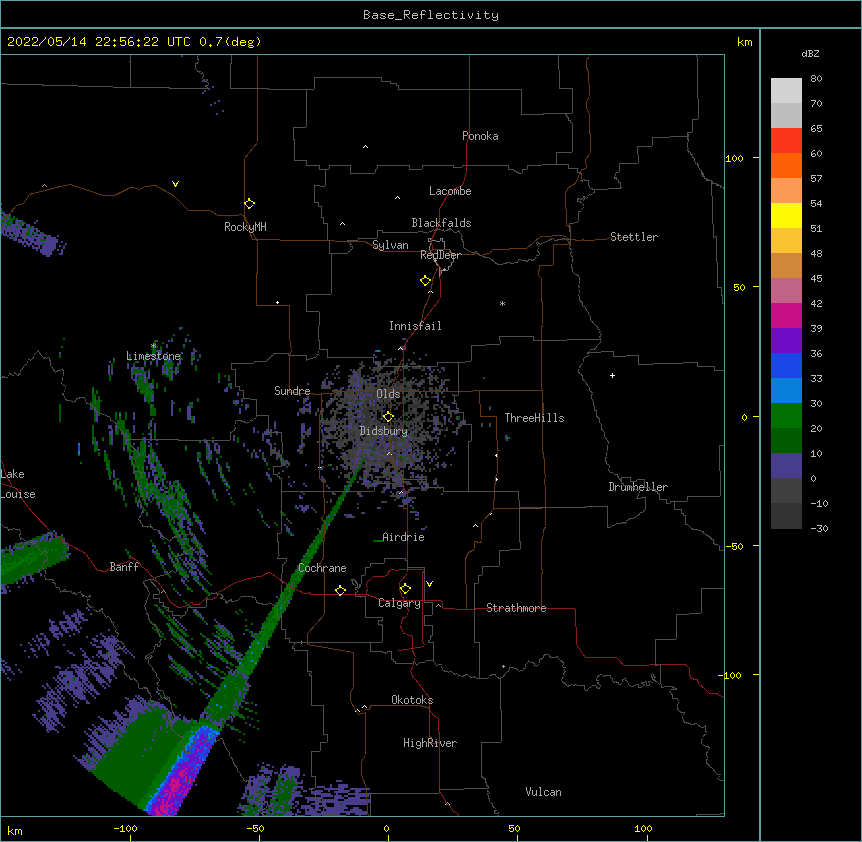Click the yellow diamond marker over Calgary
This screenshot has height=842, width=862.
click(x=405, y=589)
